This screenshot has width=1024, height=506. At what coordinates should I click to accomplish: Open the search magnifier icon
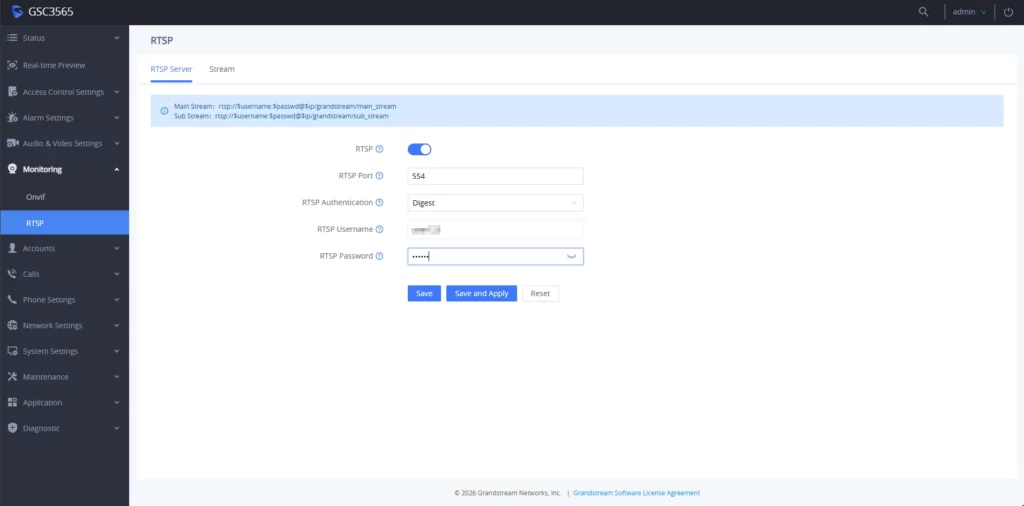(x=923, y=12)
